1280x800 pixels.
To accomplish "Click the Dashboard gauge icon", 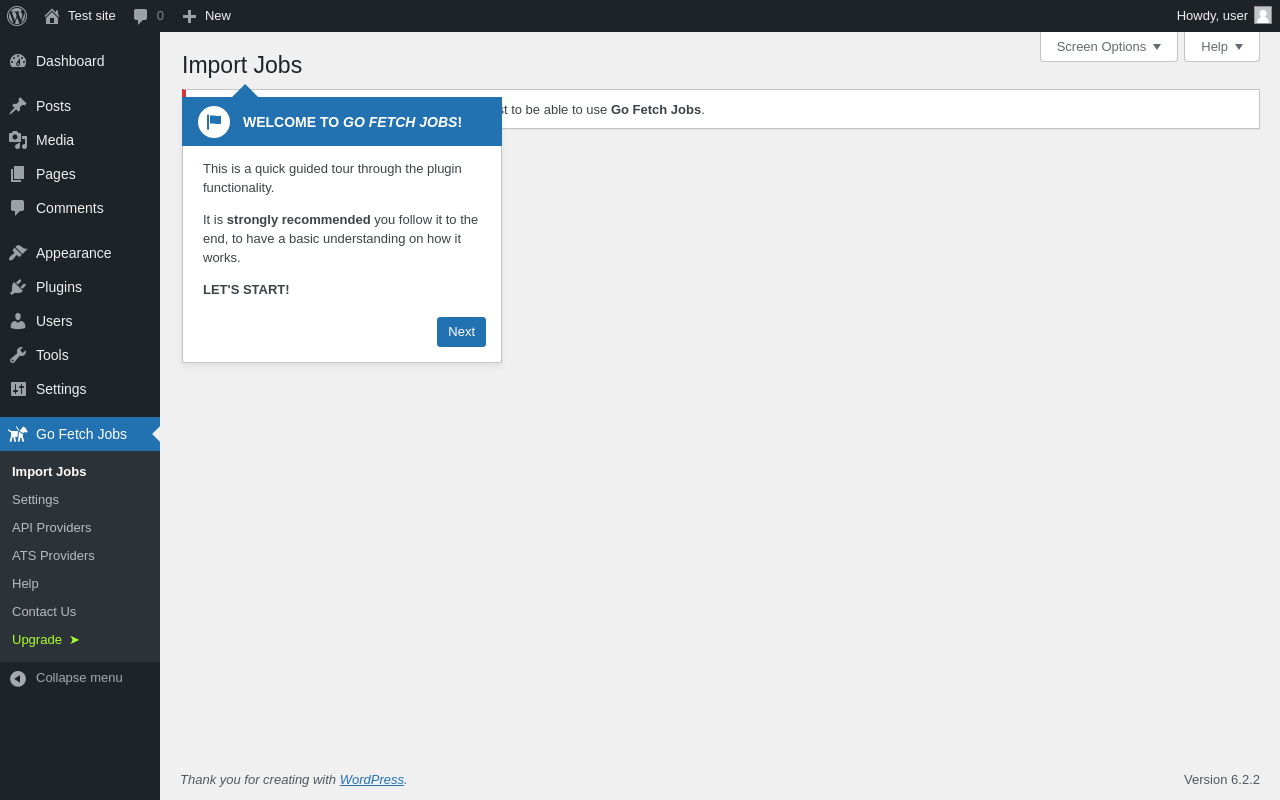I will 18,61.
